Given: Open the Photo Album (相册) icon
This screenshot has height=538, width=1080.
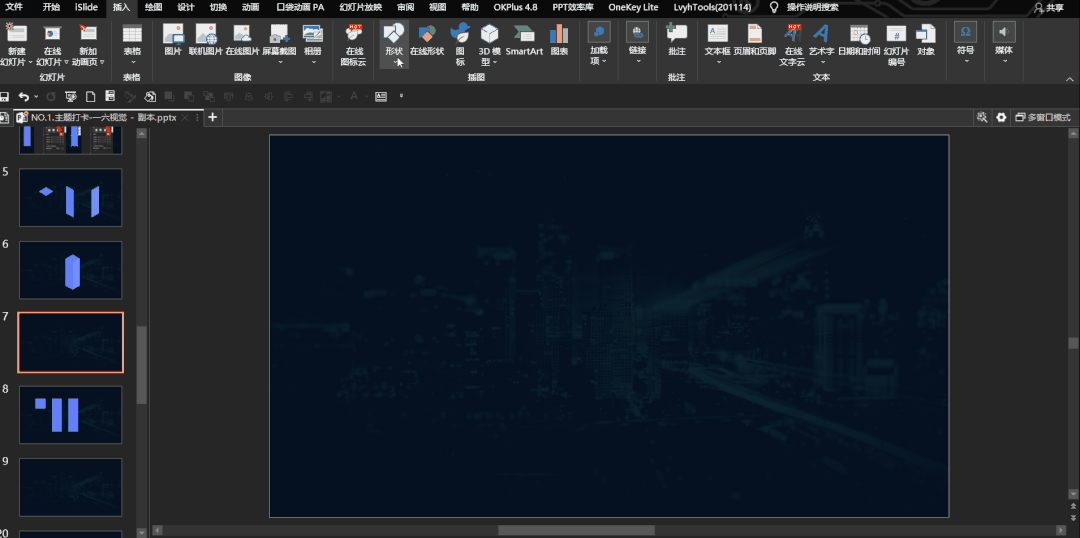Looking at the screenshot, I should tap(313, 33).
